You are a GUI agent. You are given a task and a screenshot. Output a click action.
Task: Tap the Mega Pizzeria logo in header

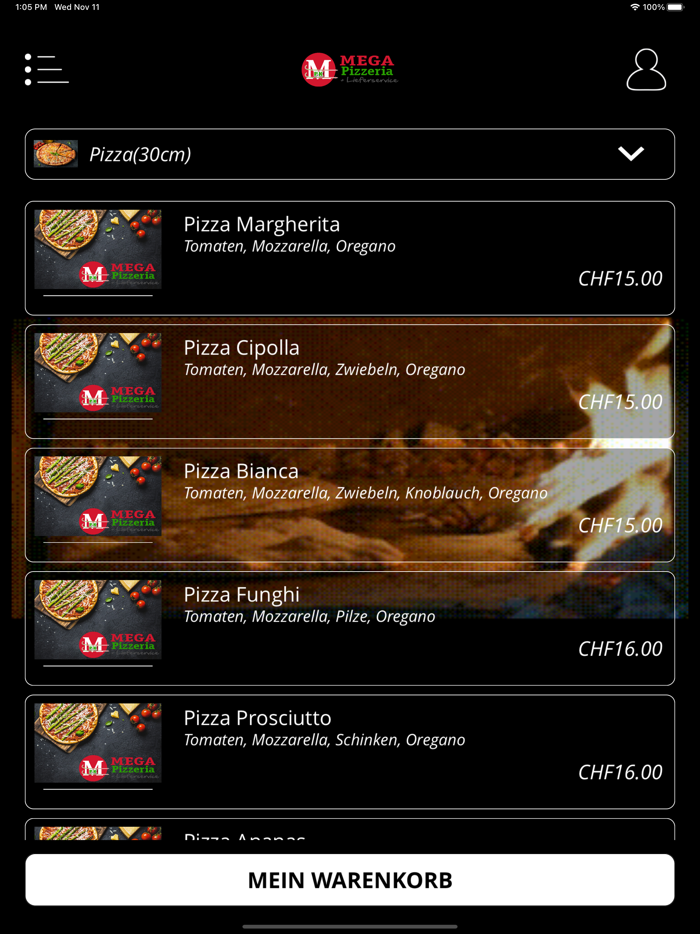[x=350, y=69]
